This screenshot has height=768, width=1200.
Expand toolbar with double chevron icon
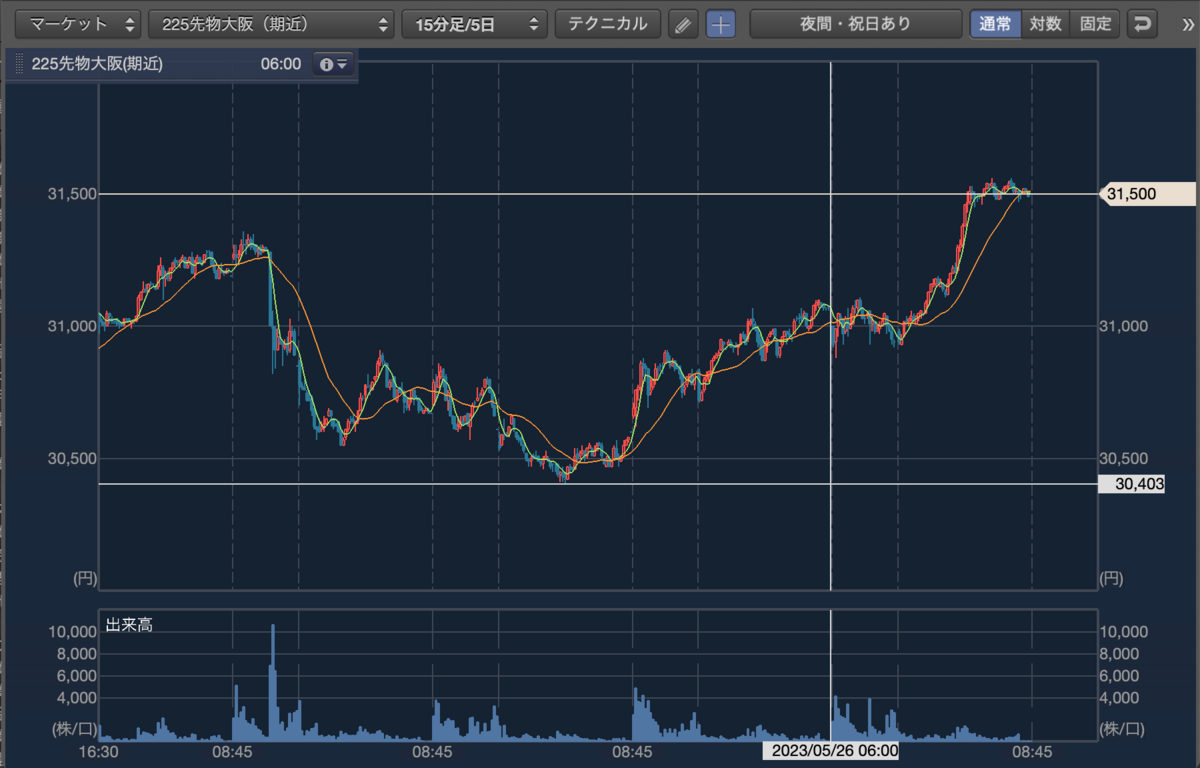click(x=1187, y=24)
